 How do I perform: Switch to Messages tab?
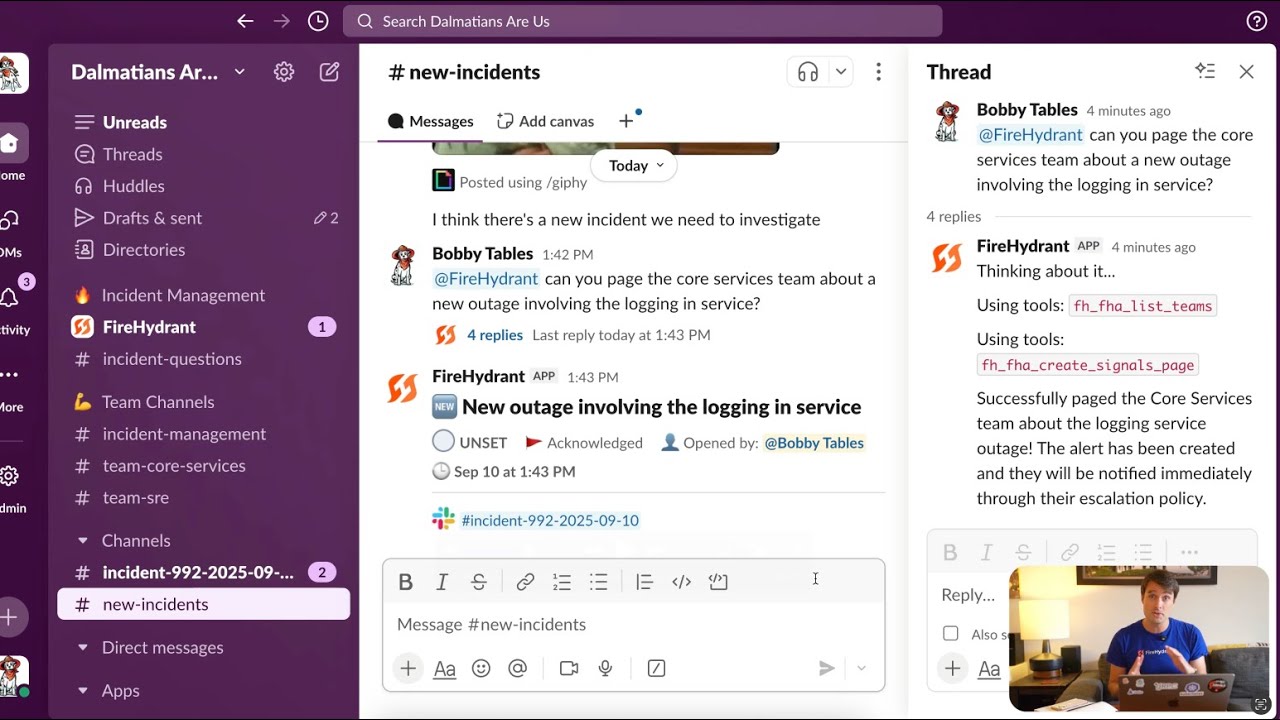(x=431, y=121)
